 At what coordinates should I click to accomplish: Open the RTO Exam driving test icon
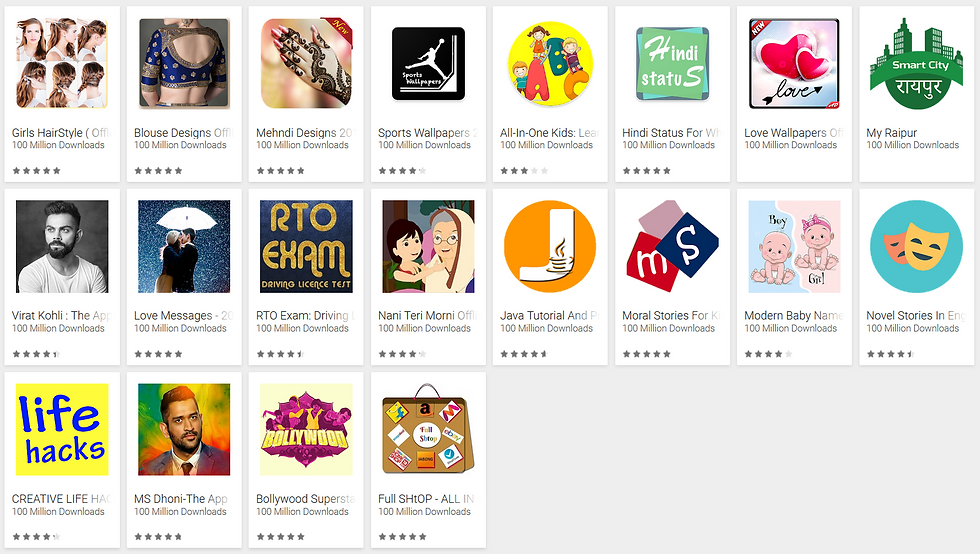coord(306,246)
